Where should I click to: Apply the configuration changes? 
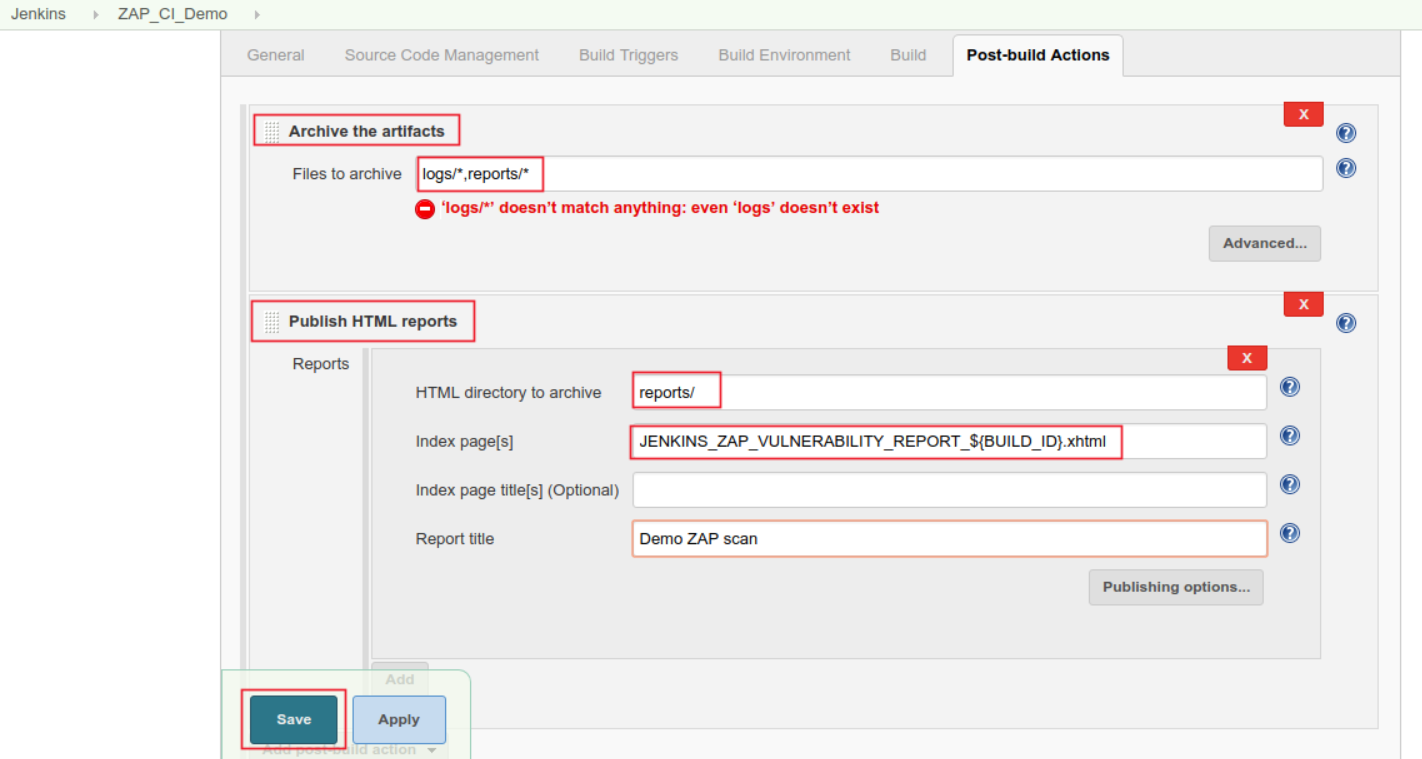pos(399,720)
